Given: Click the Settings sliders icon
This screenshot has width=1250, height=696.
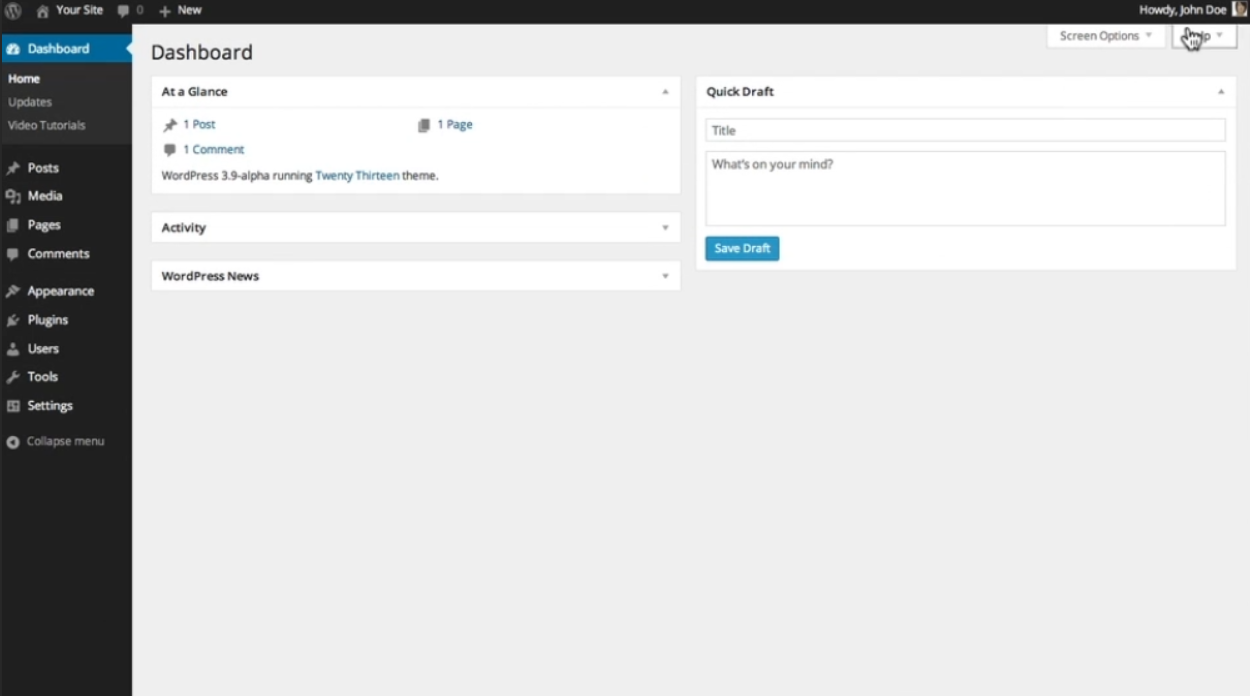Looking at the screenshot, I should point(13,406).
